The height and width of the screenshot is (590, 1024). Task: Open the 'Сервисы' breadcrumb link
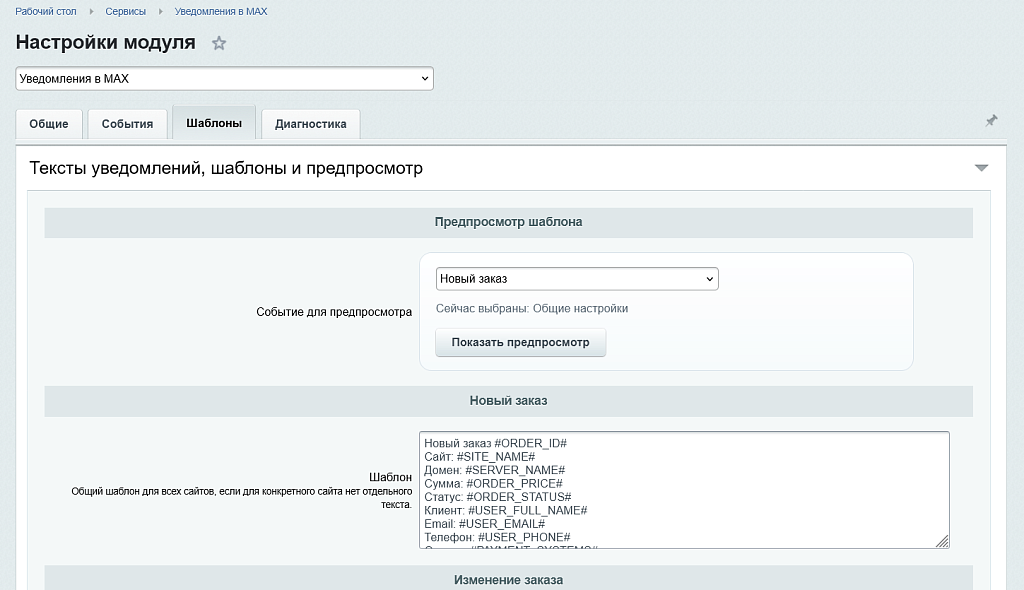coord(125,12)
